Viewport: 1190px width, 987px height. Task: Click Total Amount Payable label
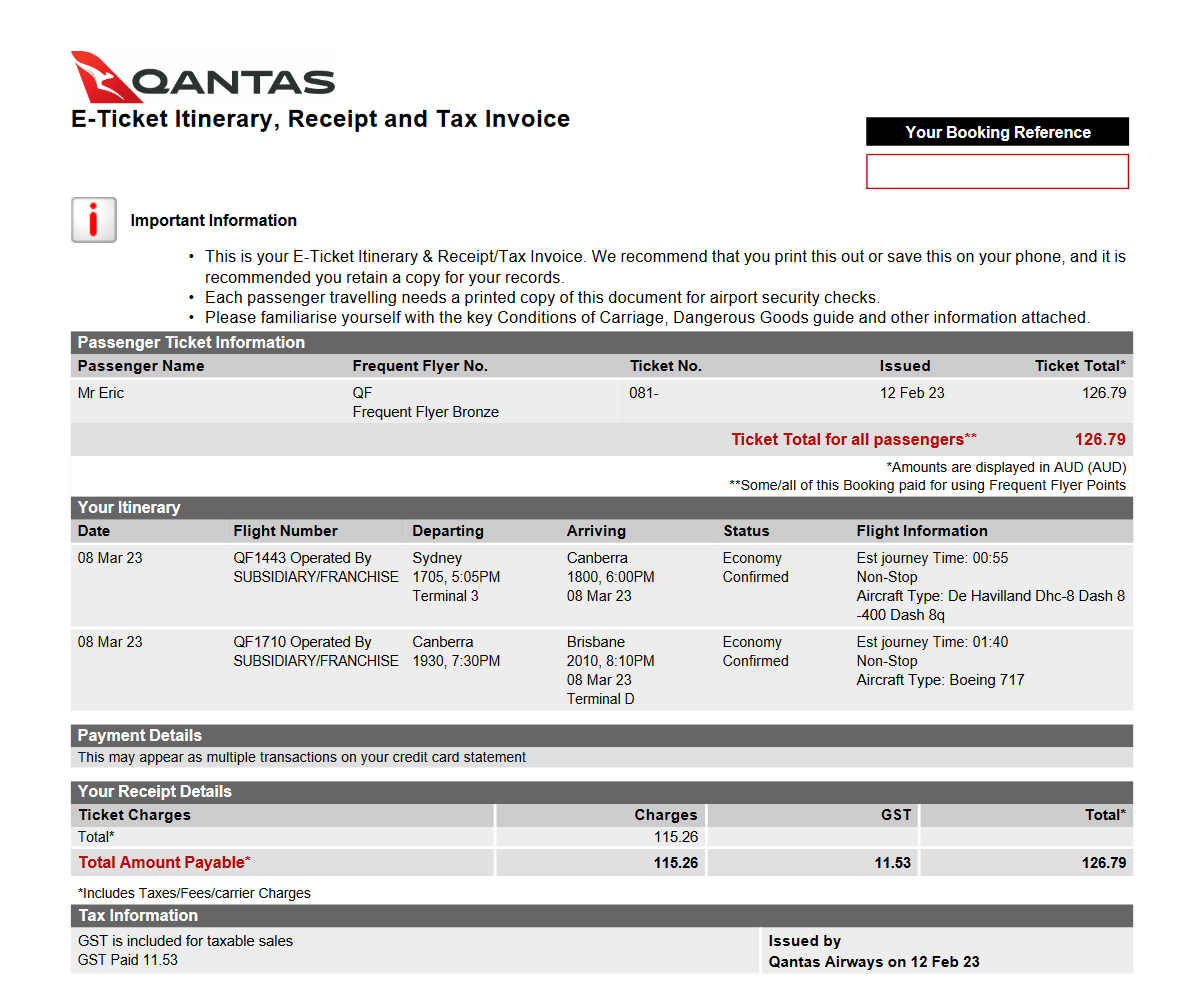coord(164,863)
